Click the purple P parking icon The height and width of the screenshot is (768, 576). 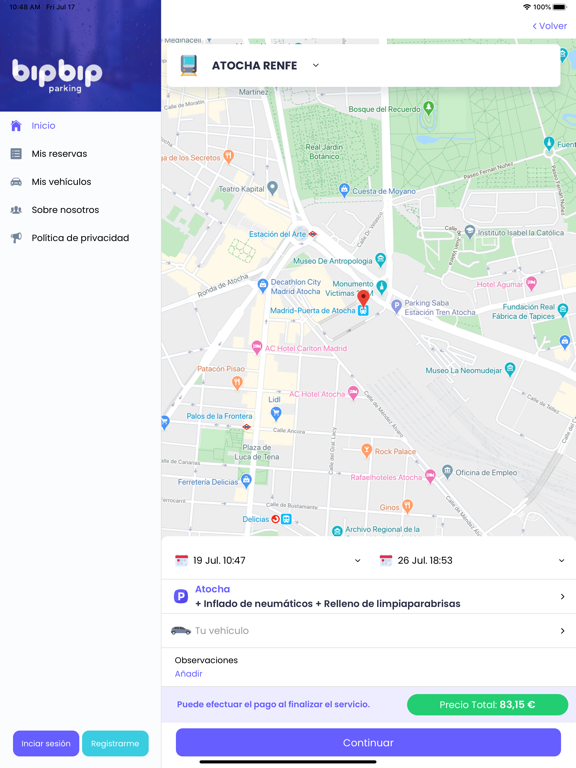[x=181, y=597]
